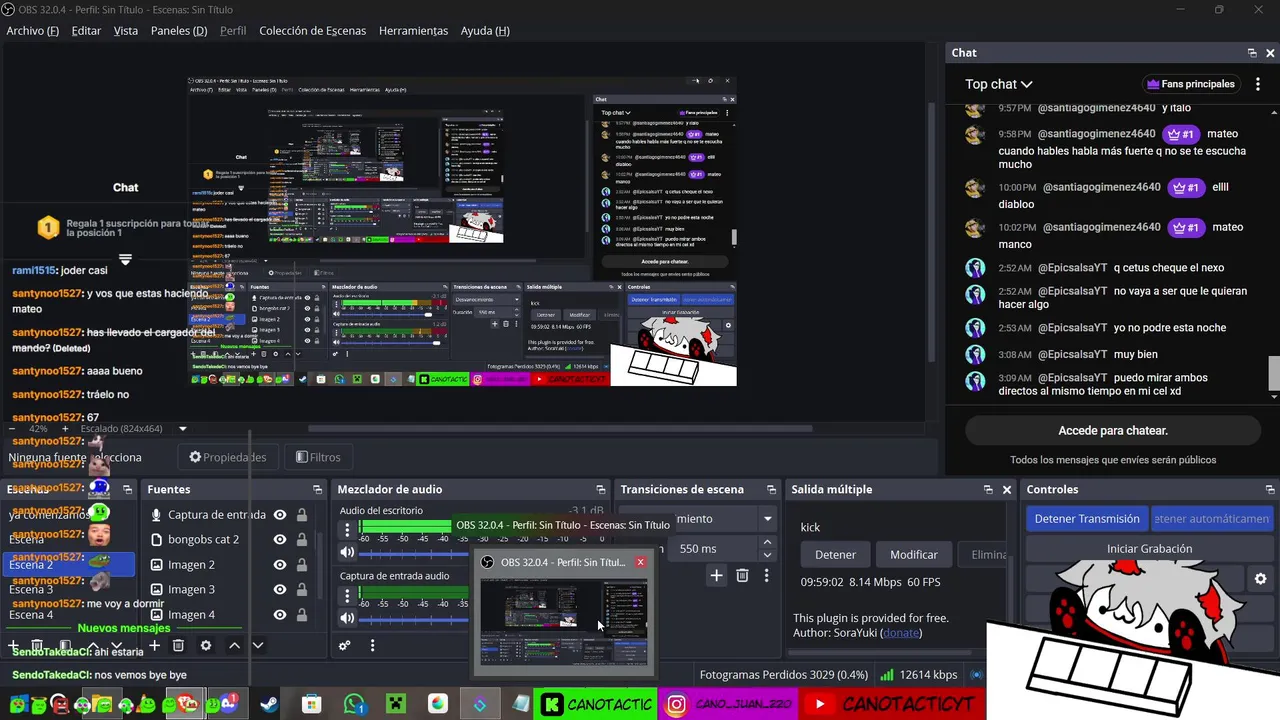Open the Colección de Escenas menu
Screen dimensions: 1280x720
coord(313,31)
